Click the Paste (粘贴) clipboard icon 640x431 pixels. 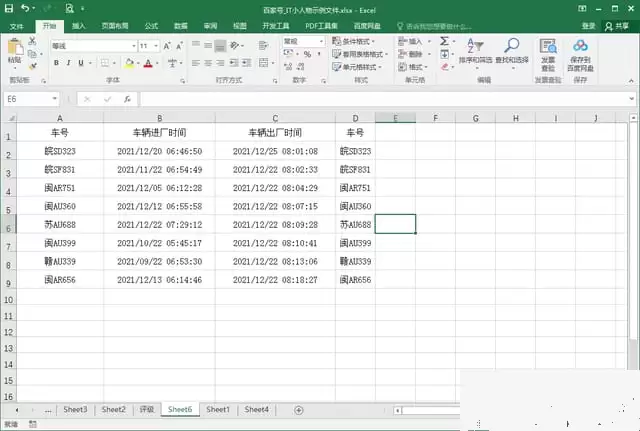[x=15, y=47]
